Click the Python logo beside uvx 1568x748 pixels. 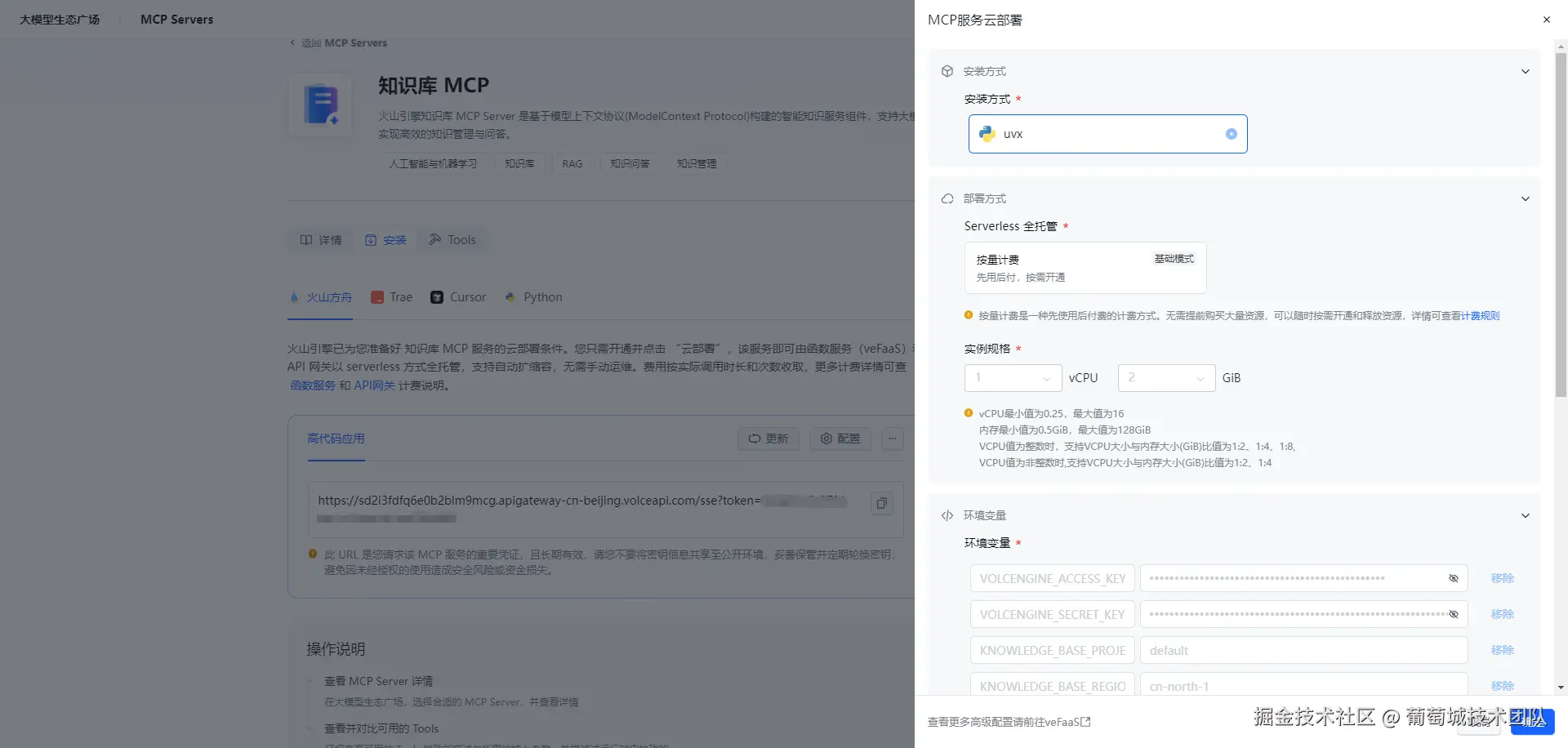click(987, 134)
